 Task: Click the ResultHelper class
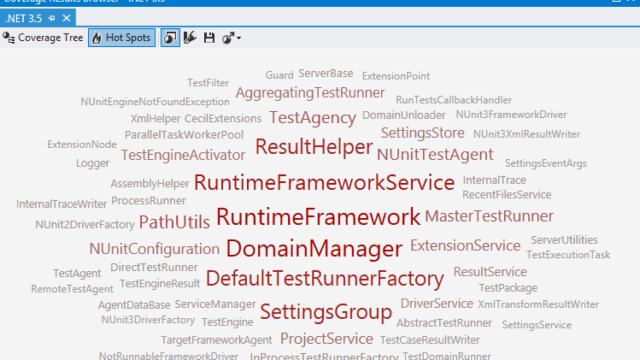pos(313,147)
